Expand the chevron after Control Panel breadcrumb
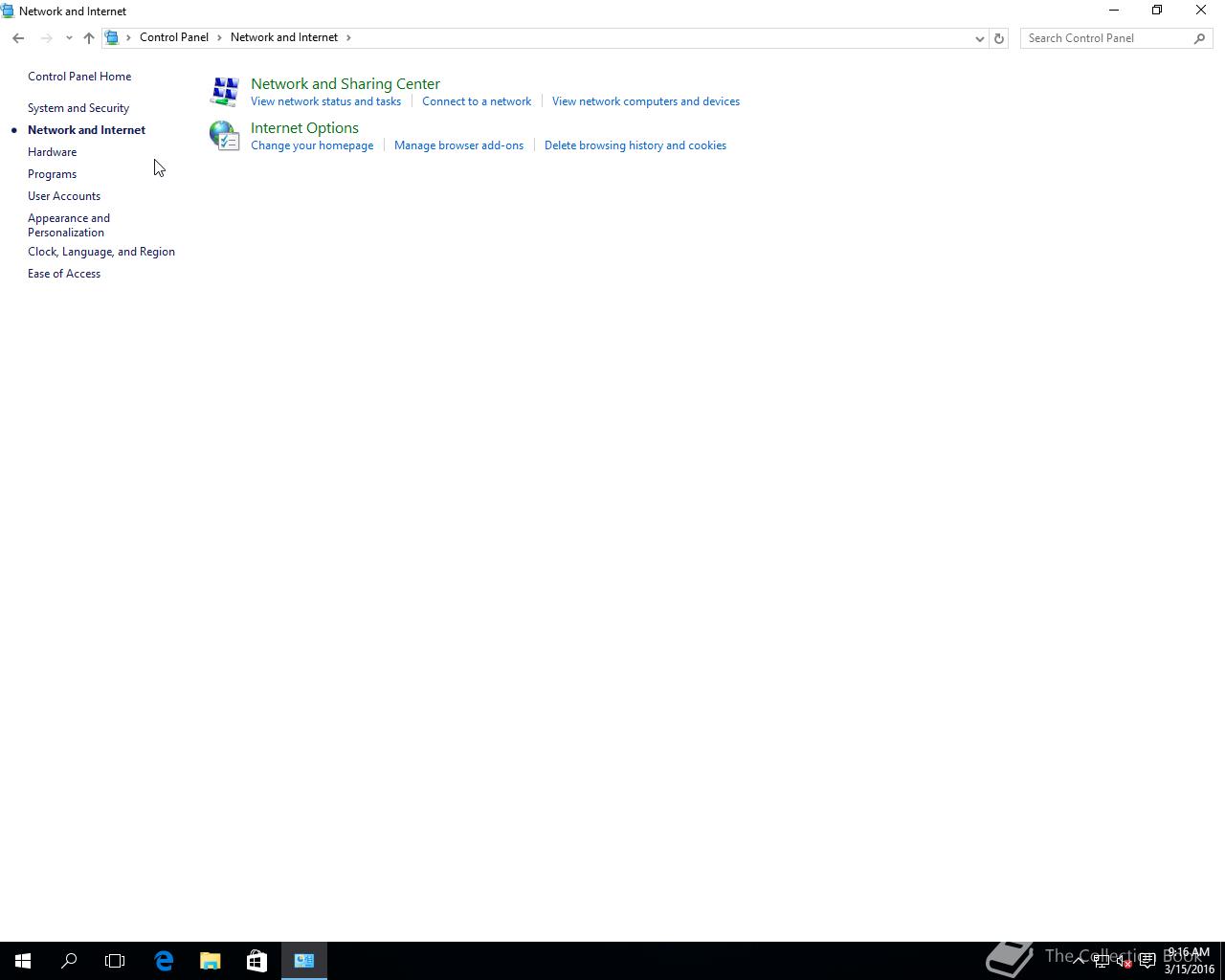Image resolution: width=1225 pixels, height=980 pixels. pos(219,37)
